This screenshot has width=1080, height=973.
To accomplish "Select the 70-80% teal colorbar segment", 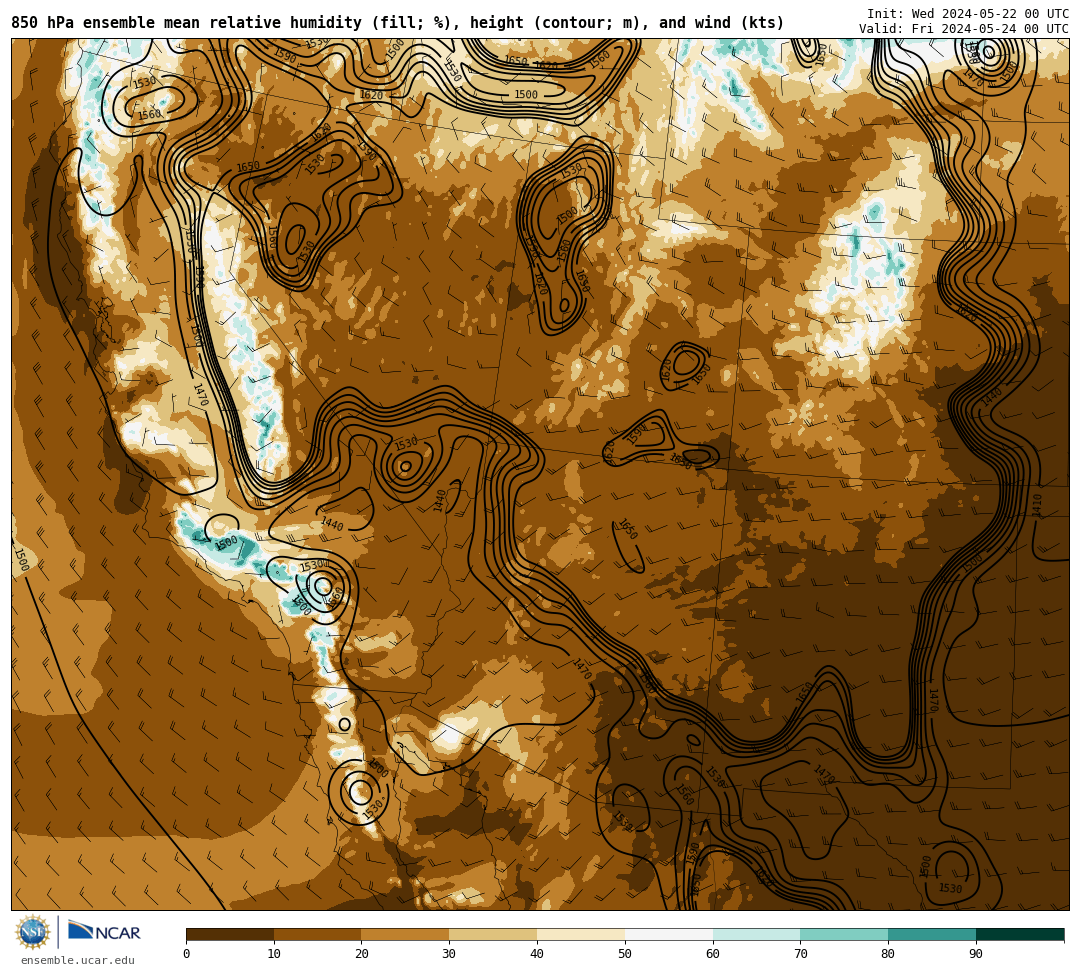I will (844, 934).
